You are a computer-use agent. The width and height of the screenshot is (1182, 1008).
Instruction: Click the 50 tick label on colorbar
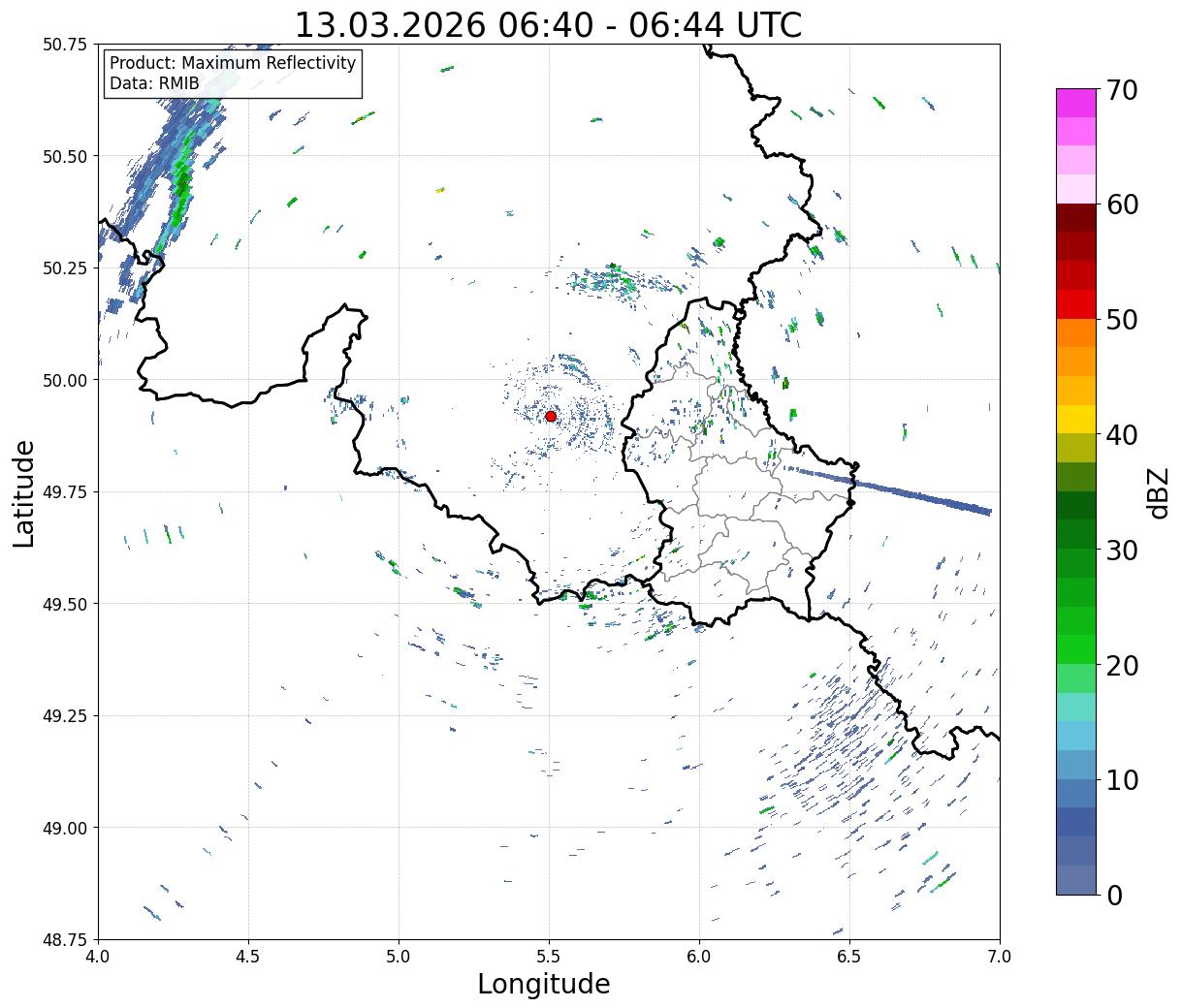(x=1121, y=320)
